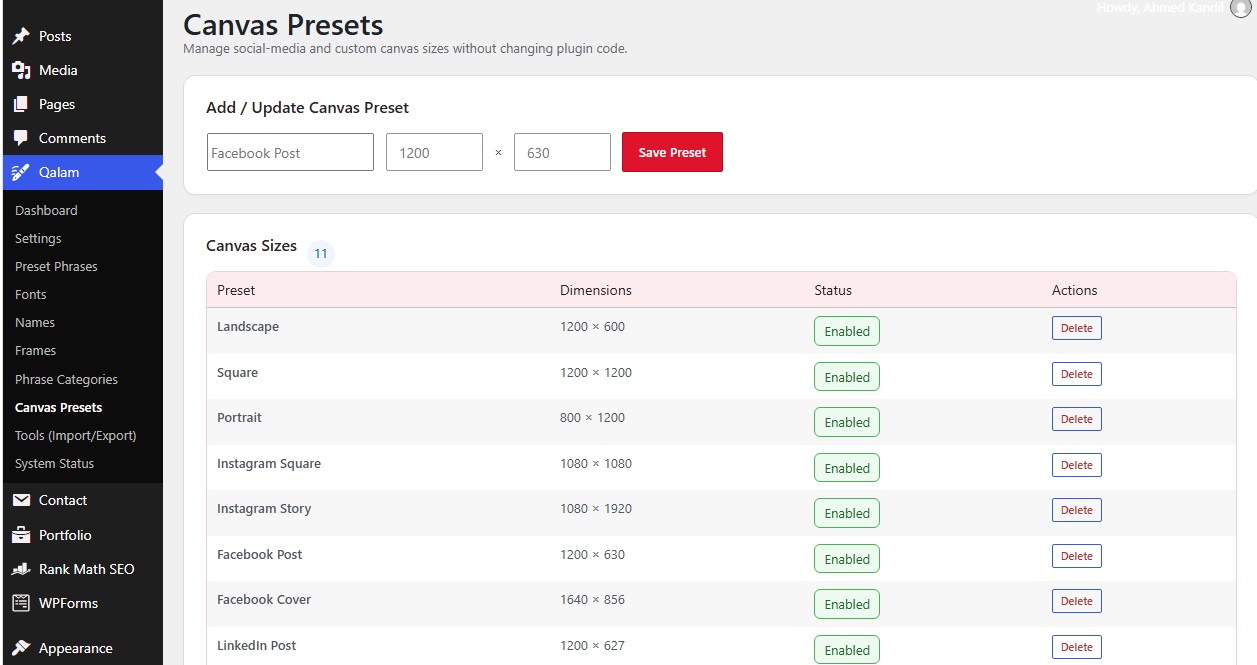Screen dimensions: 1257x665
Task: Click the Pages icon in sidebar
Action: tap(21, 104)
